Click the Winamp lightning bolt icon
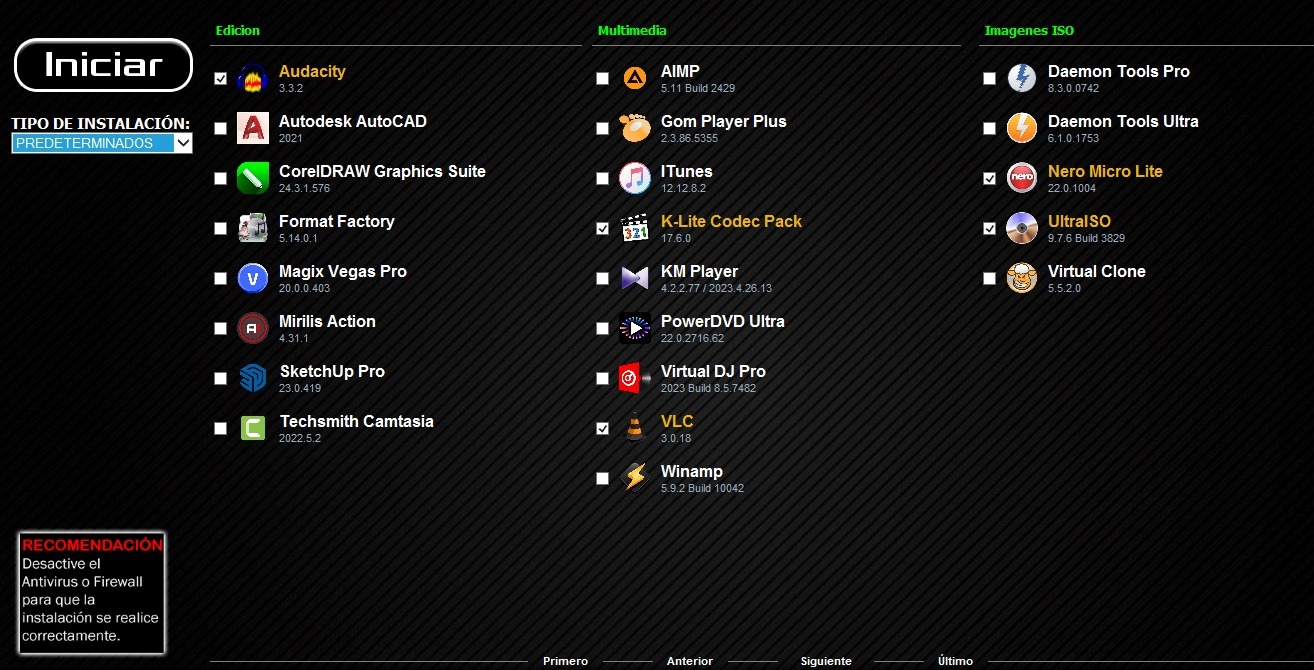The width and height of the screenshot is (1314, 670). pyautogui.click(x=635, y=479)
